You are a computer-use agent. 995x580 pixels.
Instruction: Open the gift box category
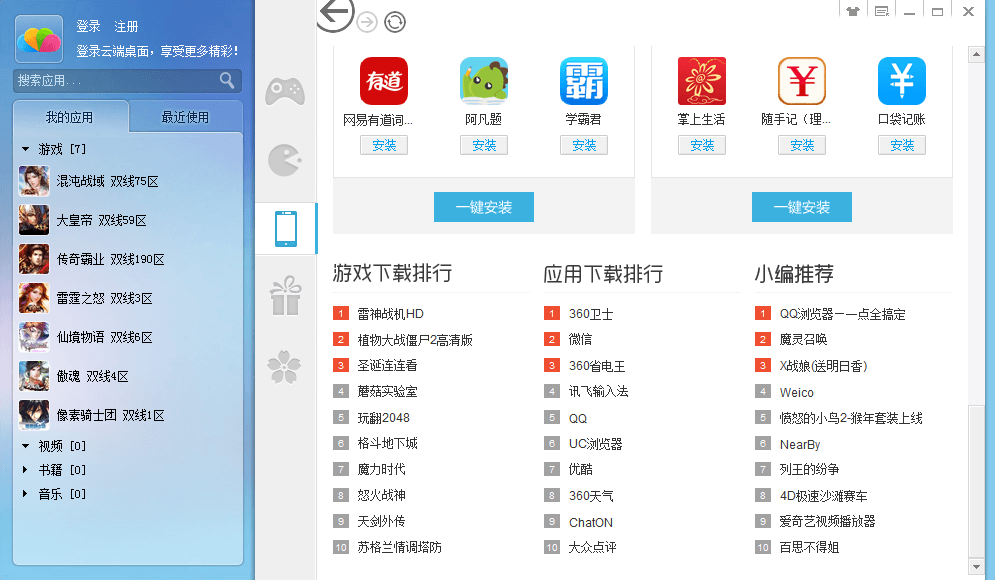click(x=285, y=296)
